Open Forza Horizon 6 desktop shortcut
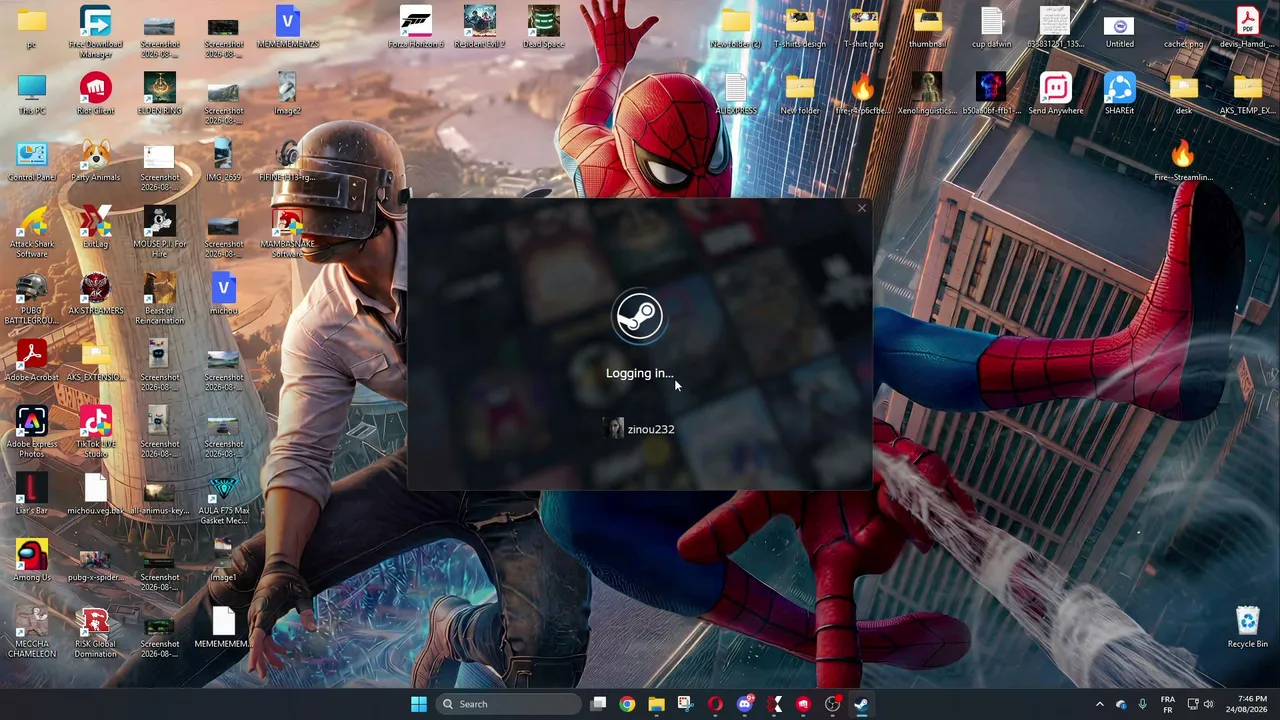 click(x=415, y=27)
